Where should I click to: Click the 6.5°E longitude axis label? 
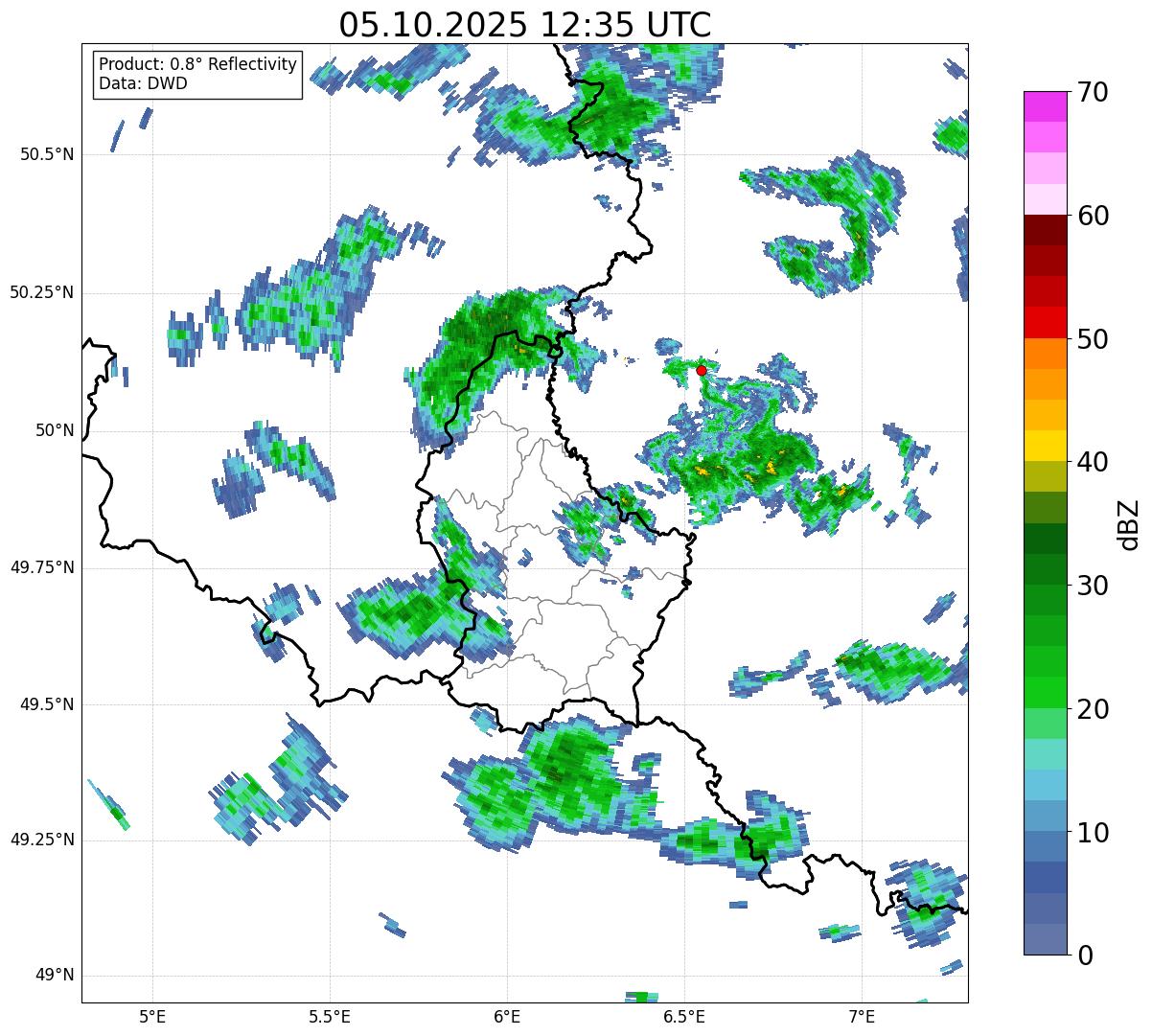(684, 1015)
